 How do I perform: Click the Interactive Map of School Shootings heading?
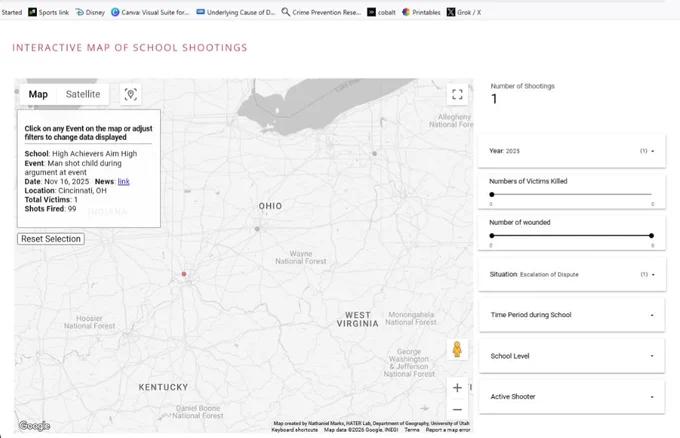coord(130,48)
